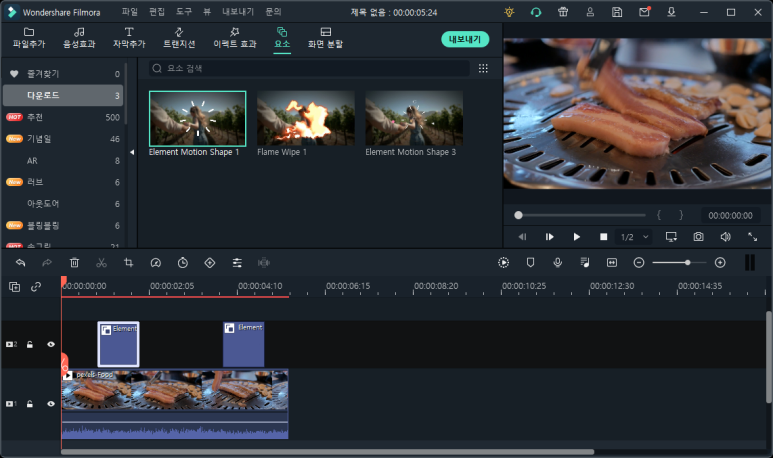Select the scissors split tool
Viewport: 773px width, 458px height.
(102, 263)
